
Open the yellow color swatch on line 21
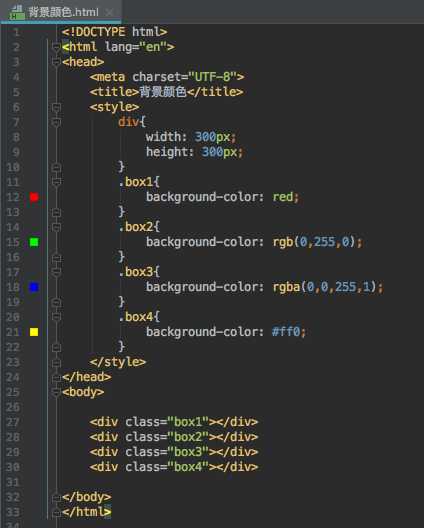[34, 332]
